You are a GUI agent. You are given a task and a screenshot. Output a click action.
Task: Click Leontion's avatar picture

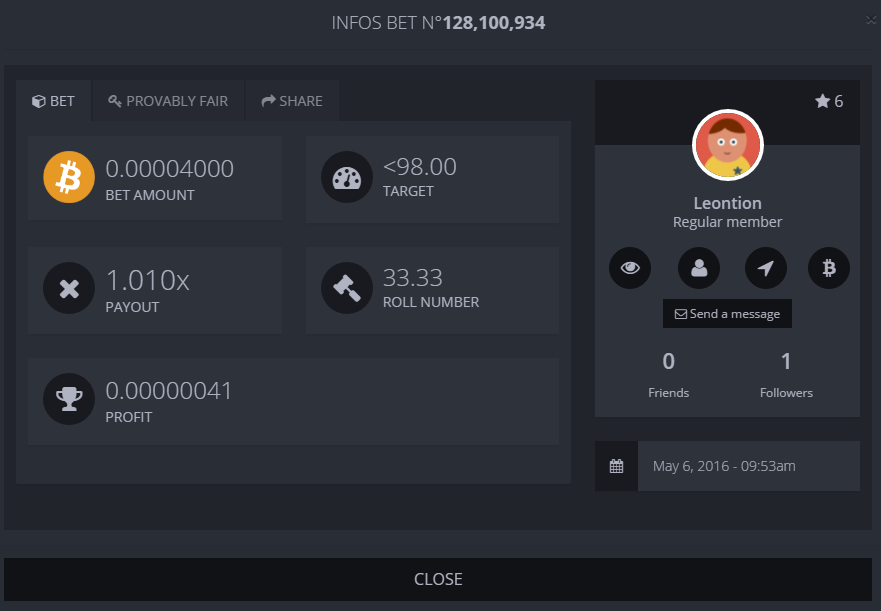(728, 145)
